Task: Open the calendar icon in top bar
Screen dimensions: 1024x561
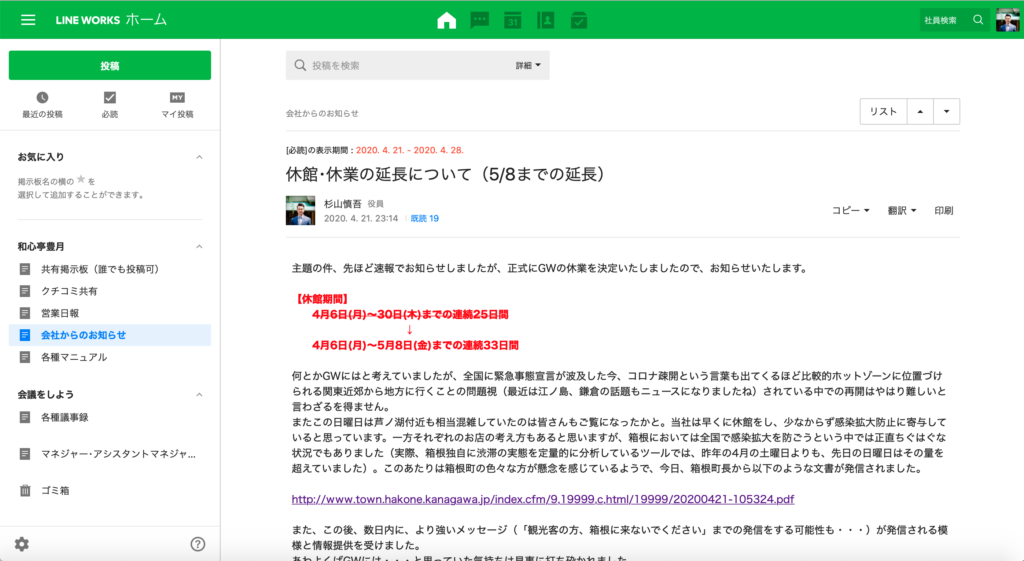Action: (513, 20)
